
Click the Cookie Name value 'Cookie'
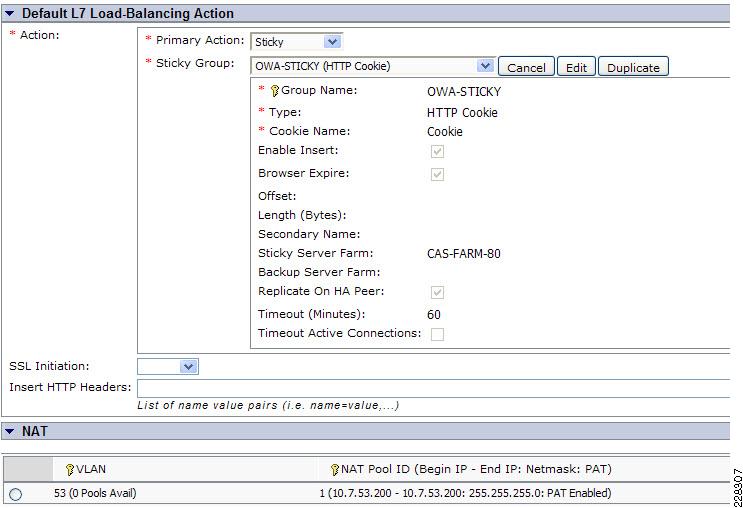pos(444,132)
